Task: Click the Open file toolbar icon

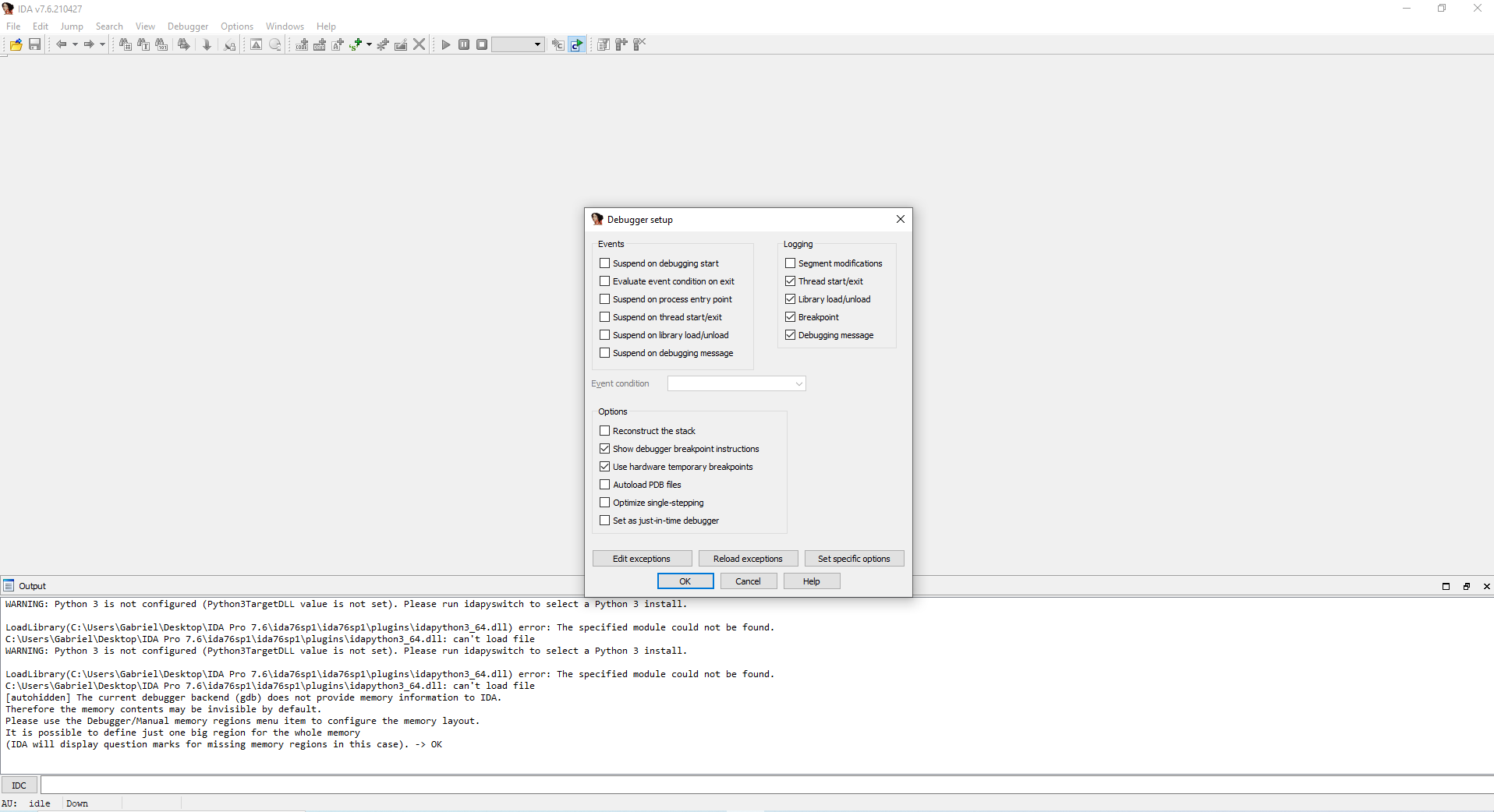Action: click(16, 44)
